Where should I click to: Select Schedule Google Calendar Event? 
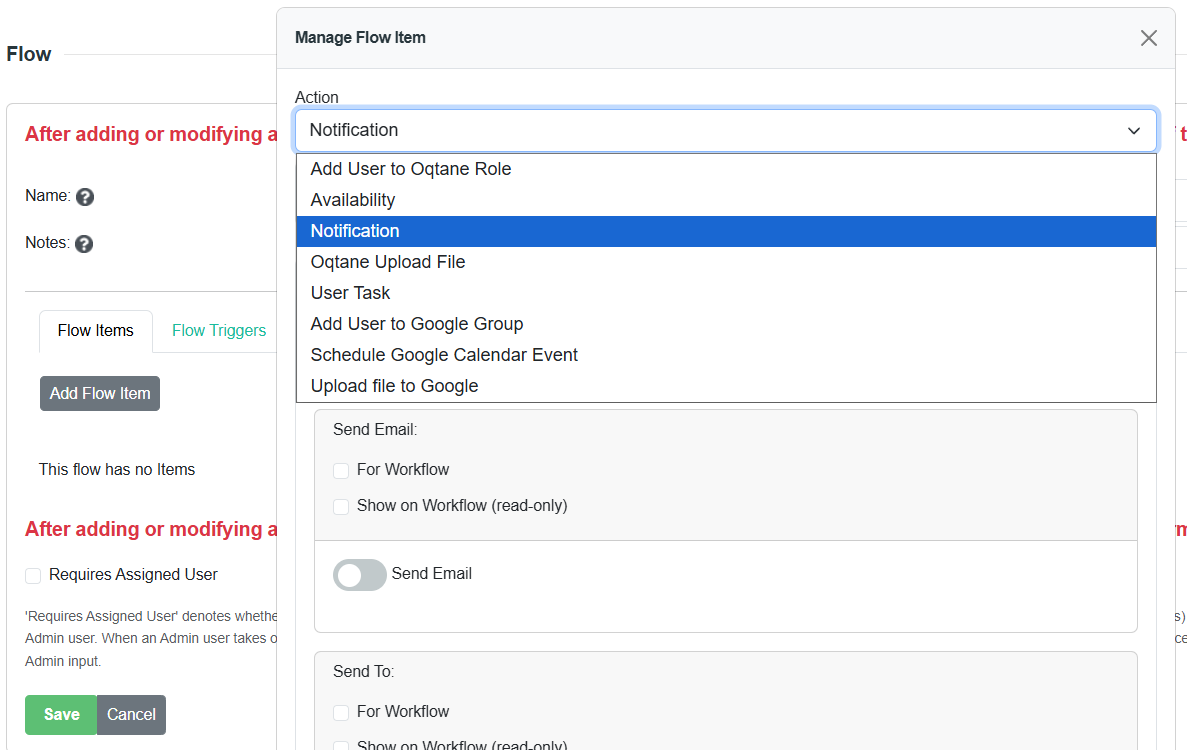[726, 355]
